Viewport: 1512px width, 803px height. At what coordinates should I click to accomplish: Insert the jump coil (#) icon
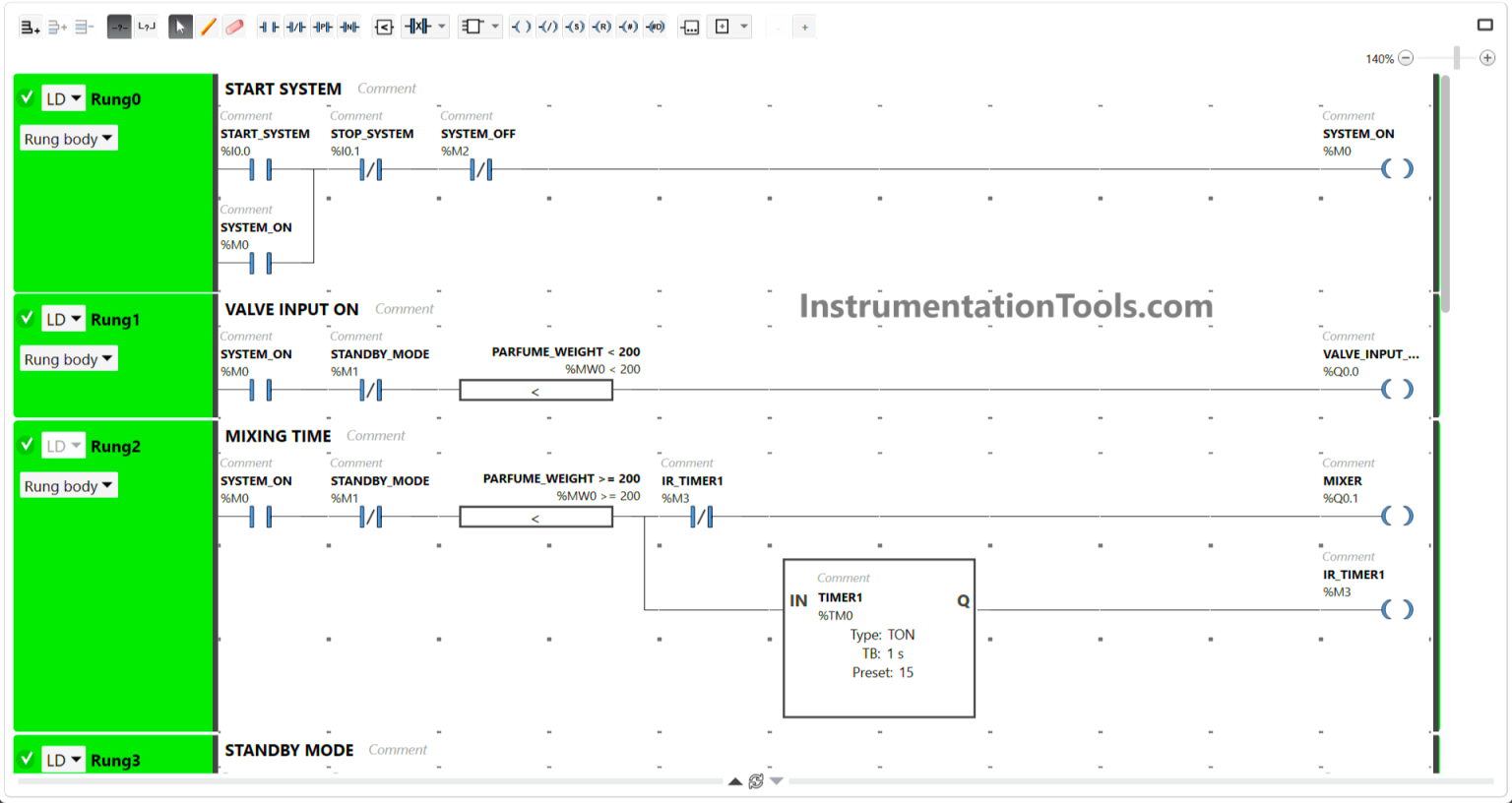628,27
